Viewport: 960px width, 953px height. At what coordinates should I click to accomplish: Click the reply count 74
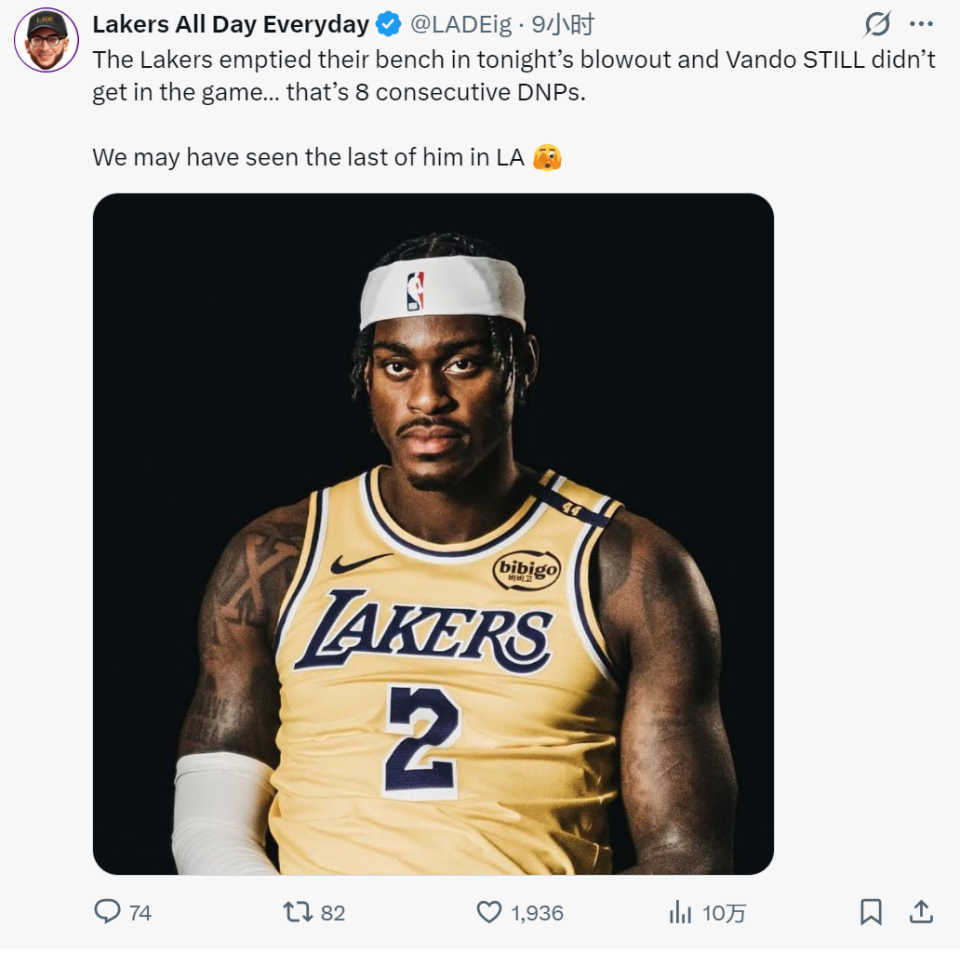tap(140, 912)
